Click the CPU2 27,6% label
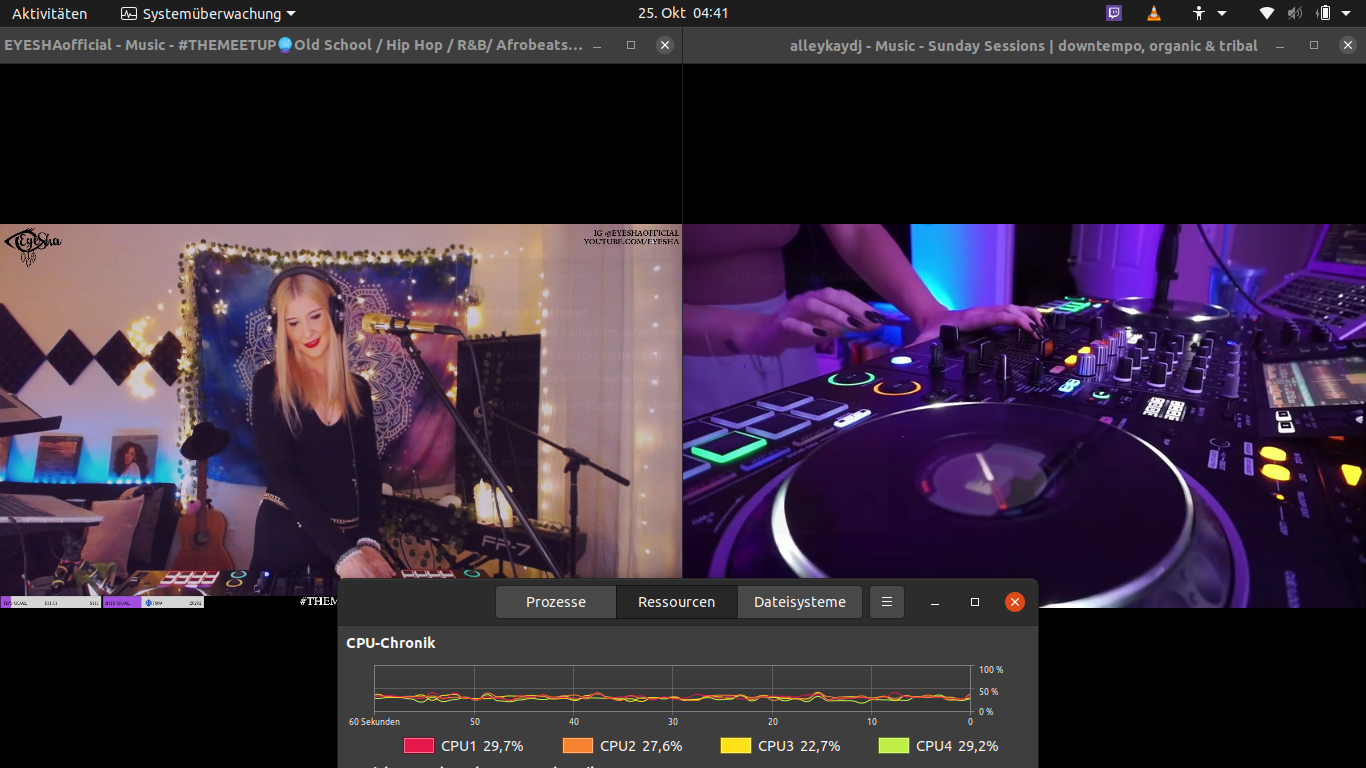The image size is (1366, 768). tap(641, 746)
